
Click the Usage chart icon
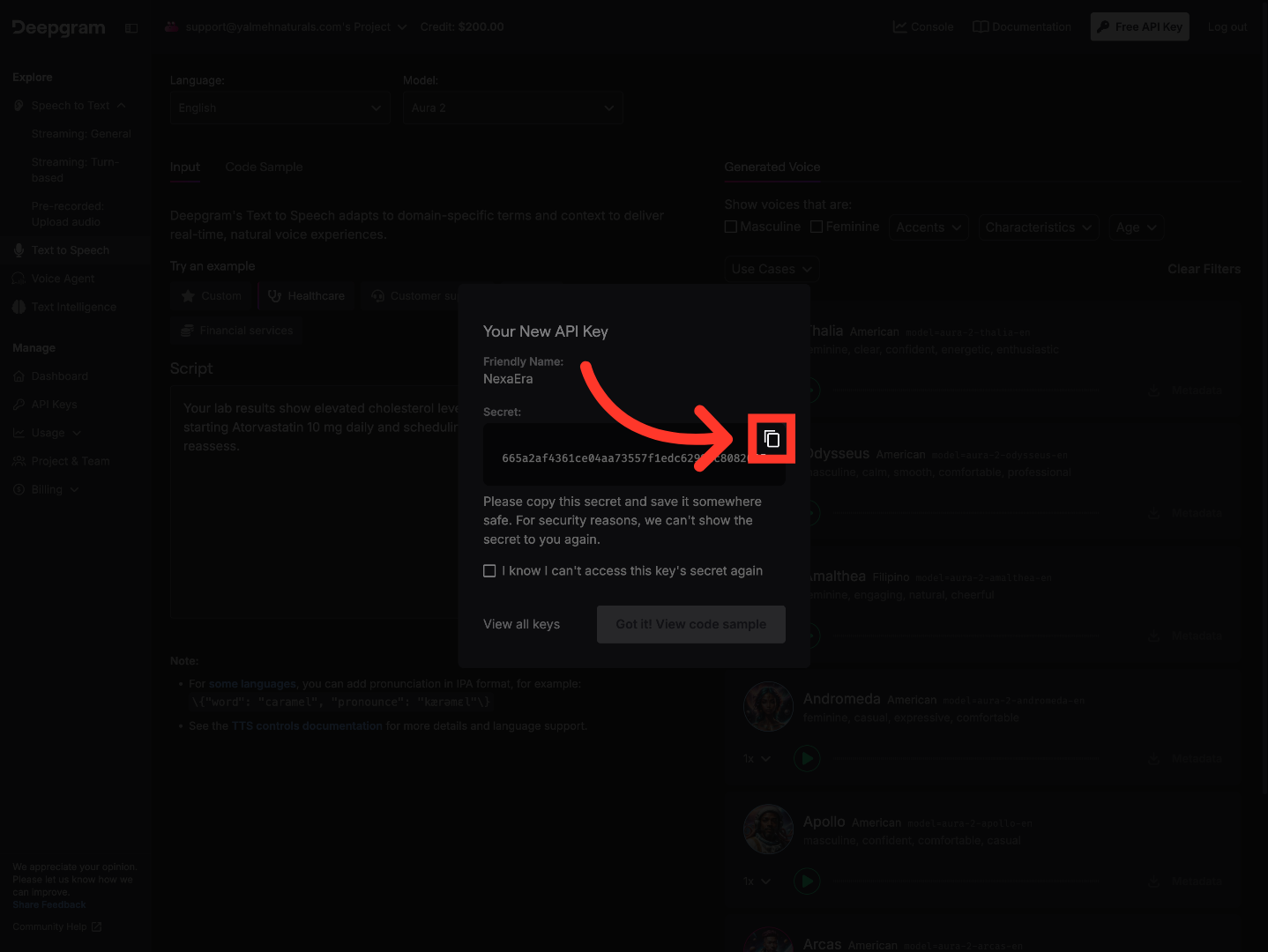(19, 433)
